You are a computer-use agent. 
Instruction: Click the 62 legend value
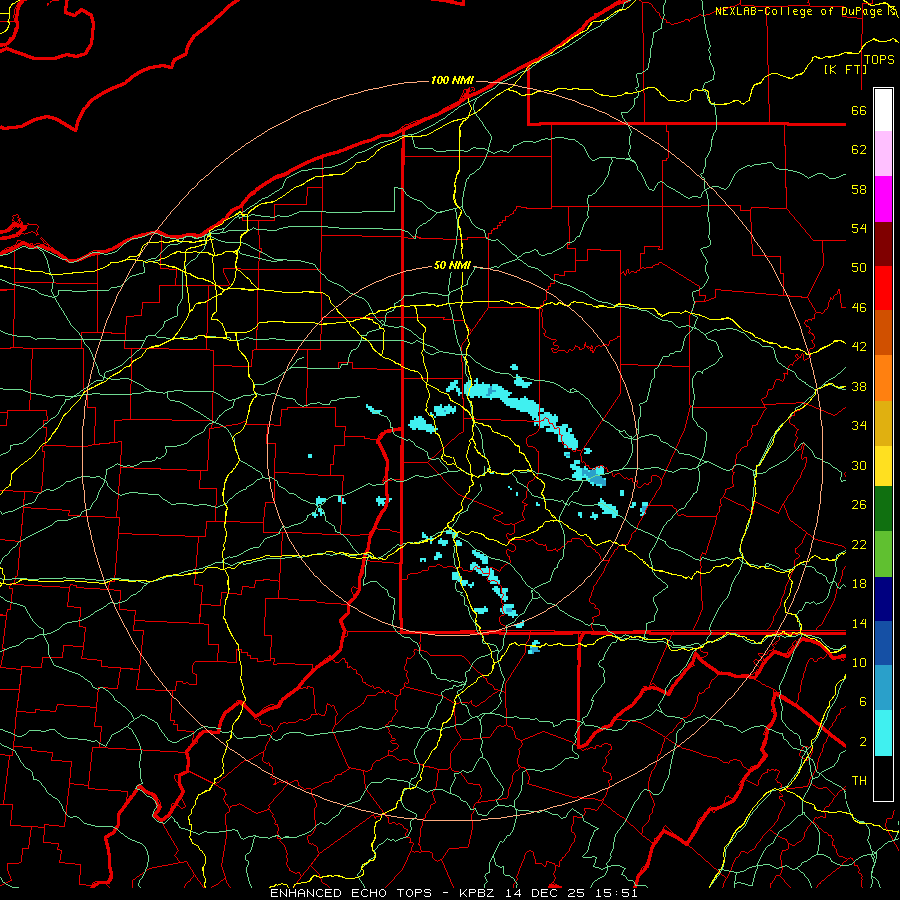(x=859, y=150)
